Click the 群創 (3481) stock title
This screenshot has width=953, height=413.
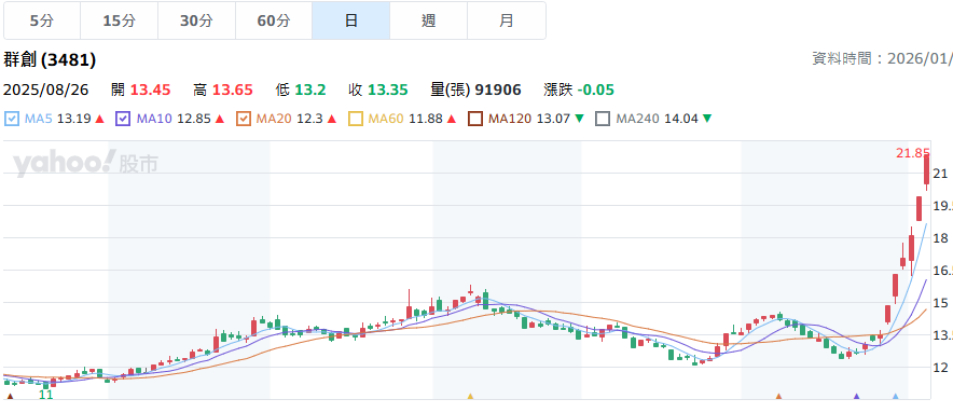pyautogui.click(x=50, y=60)
